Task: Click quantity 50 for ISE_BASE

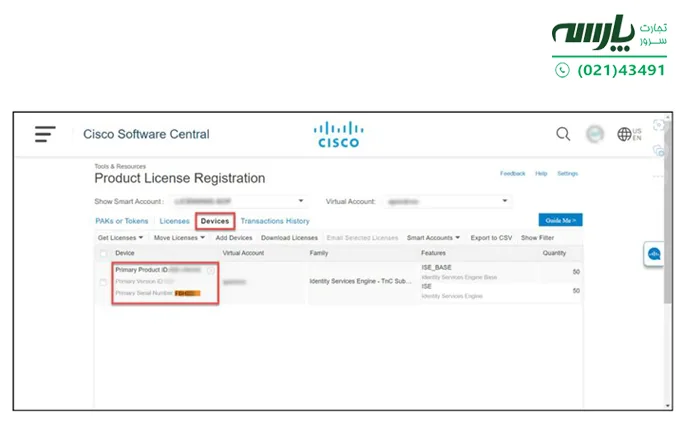Action: [x=576, y=272]
